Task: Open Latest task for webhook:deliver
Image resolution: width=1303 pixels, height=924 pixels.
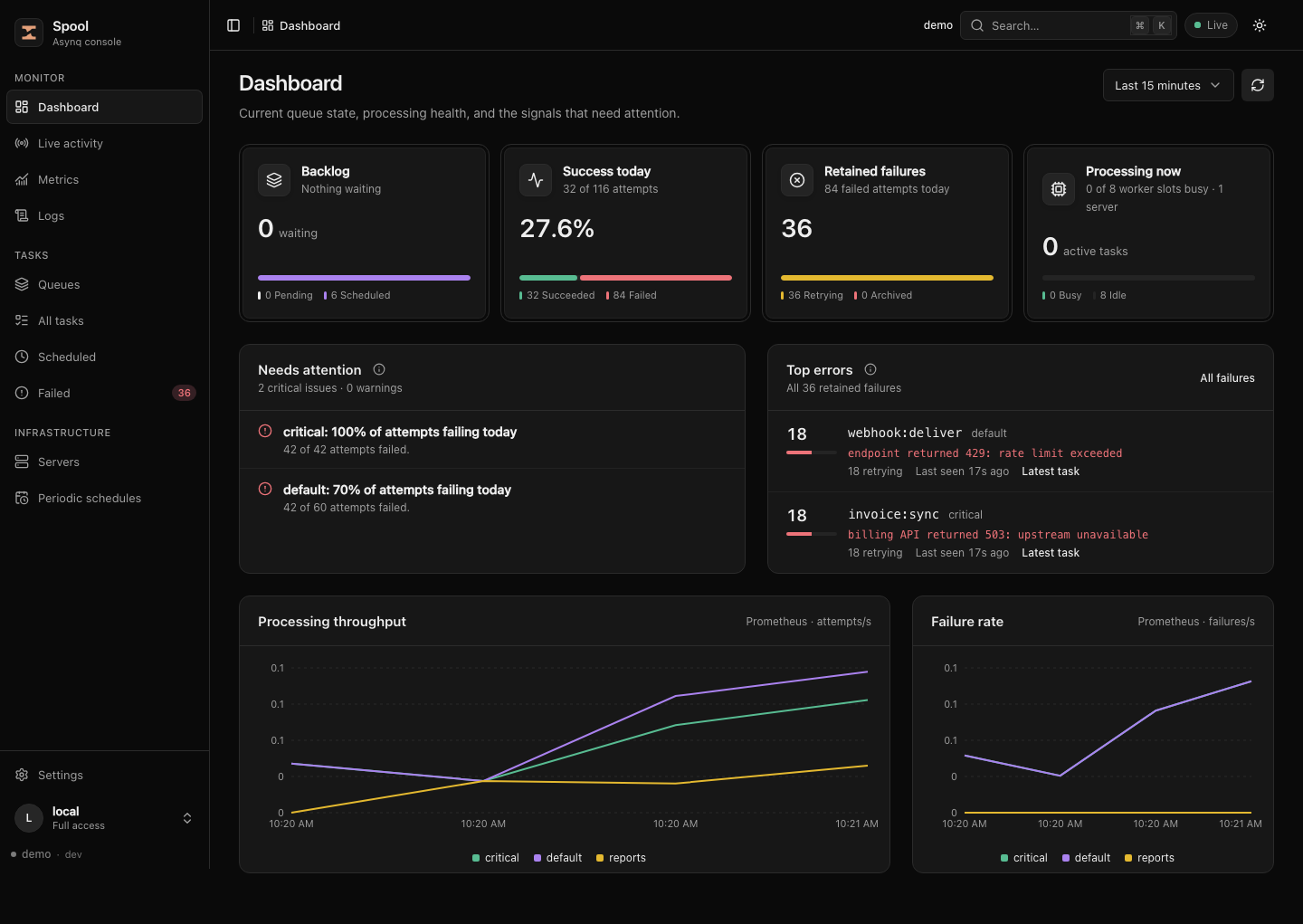Action: (1051, 472)
